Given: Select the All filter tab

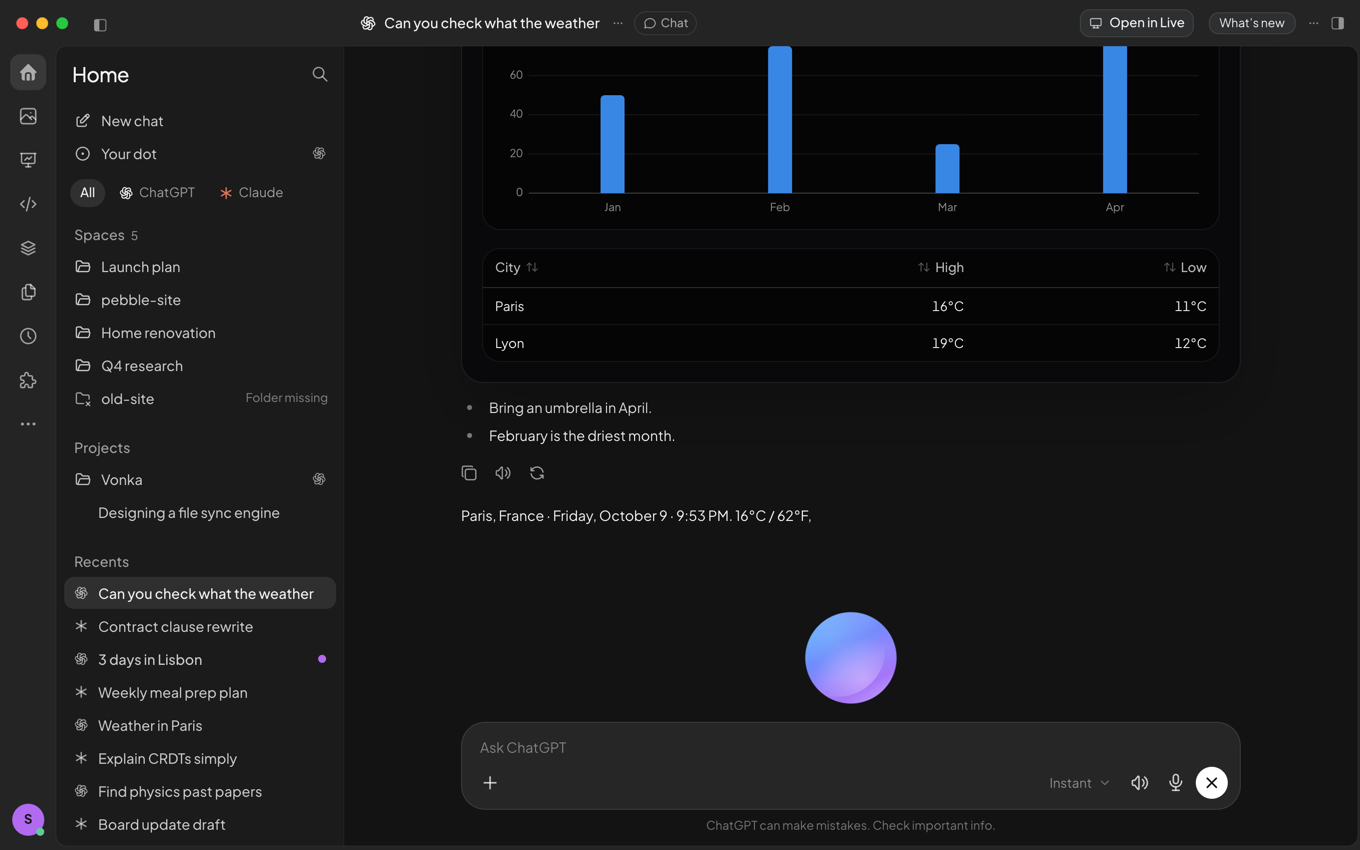Looking at the screenshot, I should coord(88,193).
